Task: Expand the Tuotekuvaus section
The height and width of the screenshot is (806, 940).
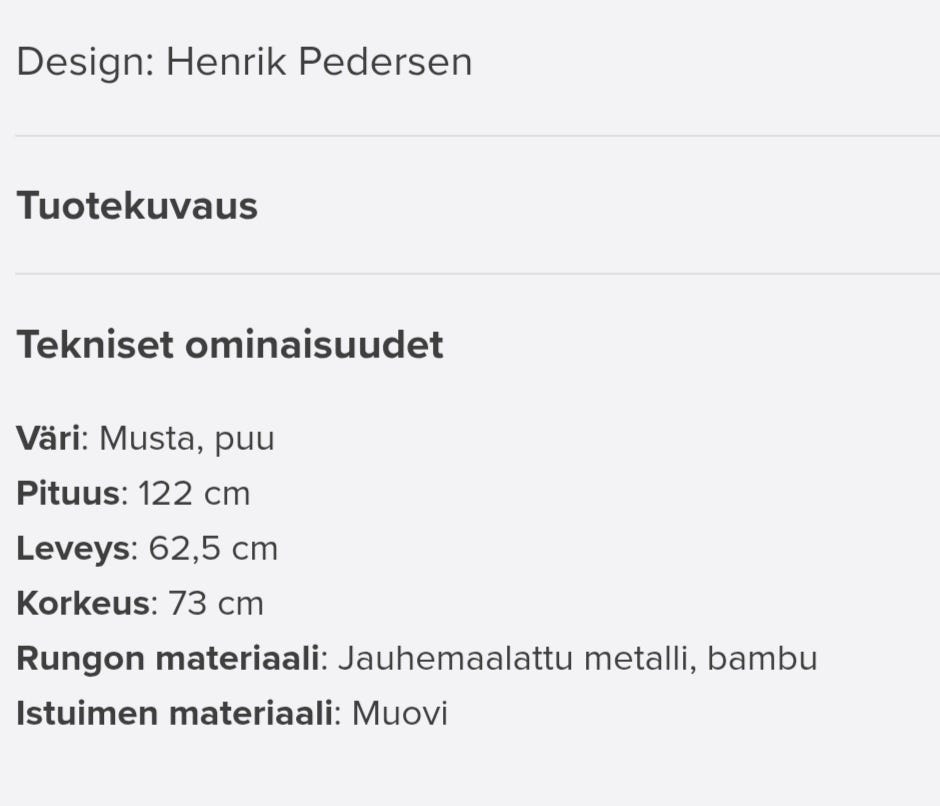Action: tap(137, 206)
